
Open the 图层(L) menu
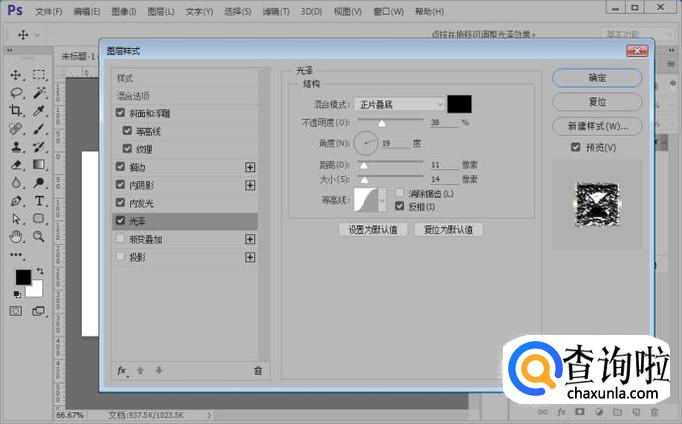(160, 12)
